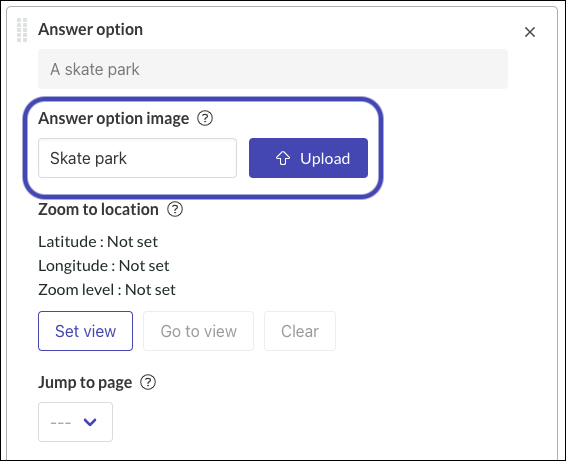
Task: Click the 'Longitude : Not set' text
Action: 104,266
